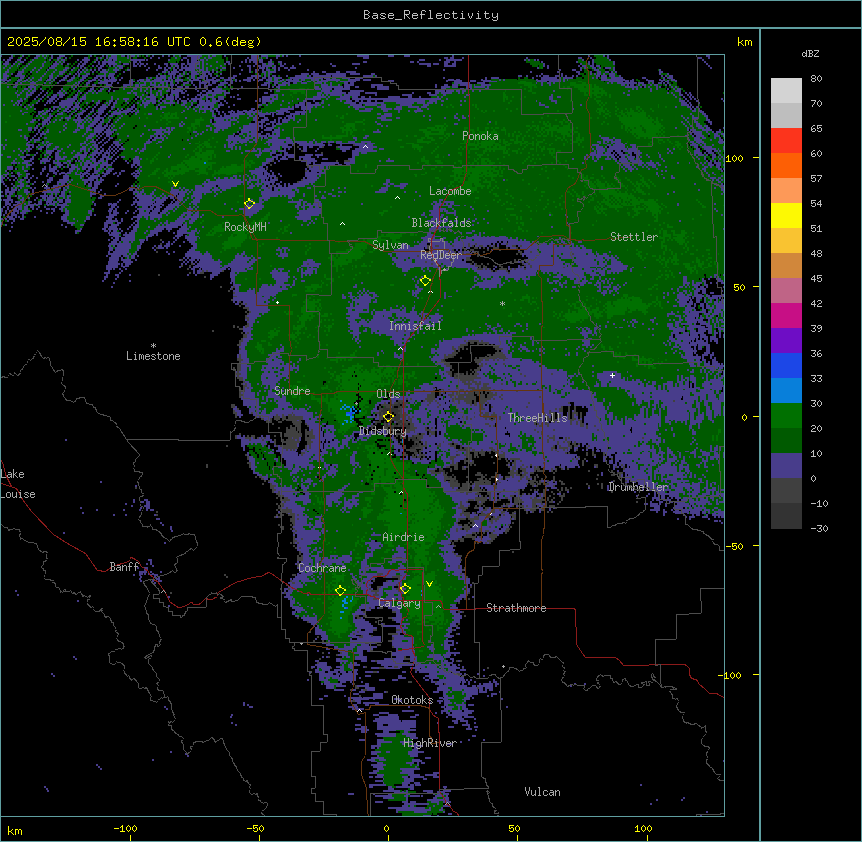Click the Okotoks city label
862x842 pixels.
(412, 700)
